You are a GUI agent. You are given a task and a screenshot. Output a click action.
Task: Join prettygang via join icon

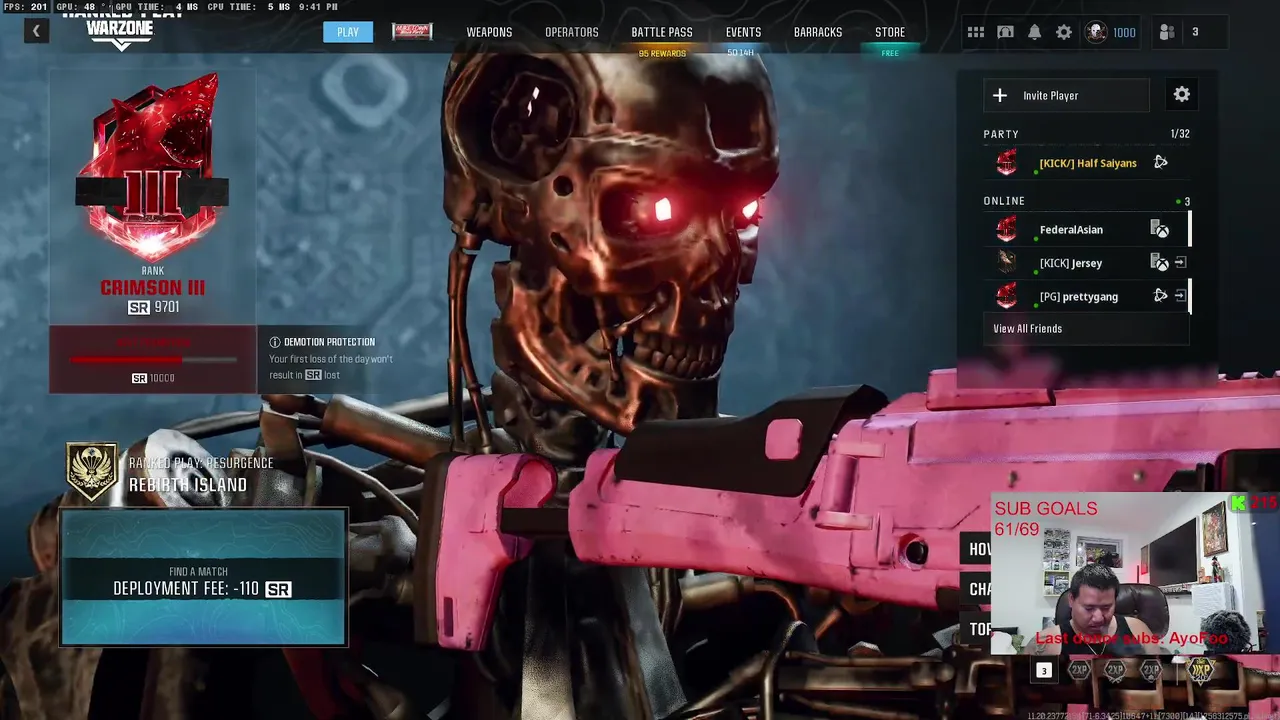(x=1180, y=296)
